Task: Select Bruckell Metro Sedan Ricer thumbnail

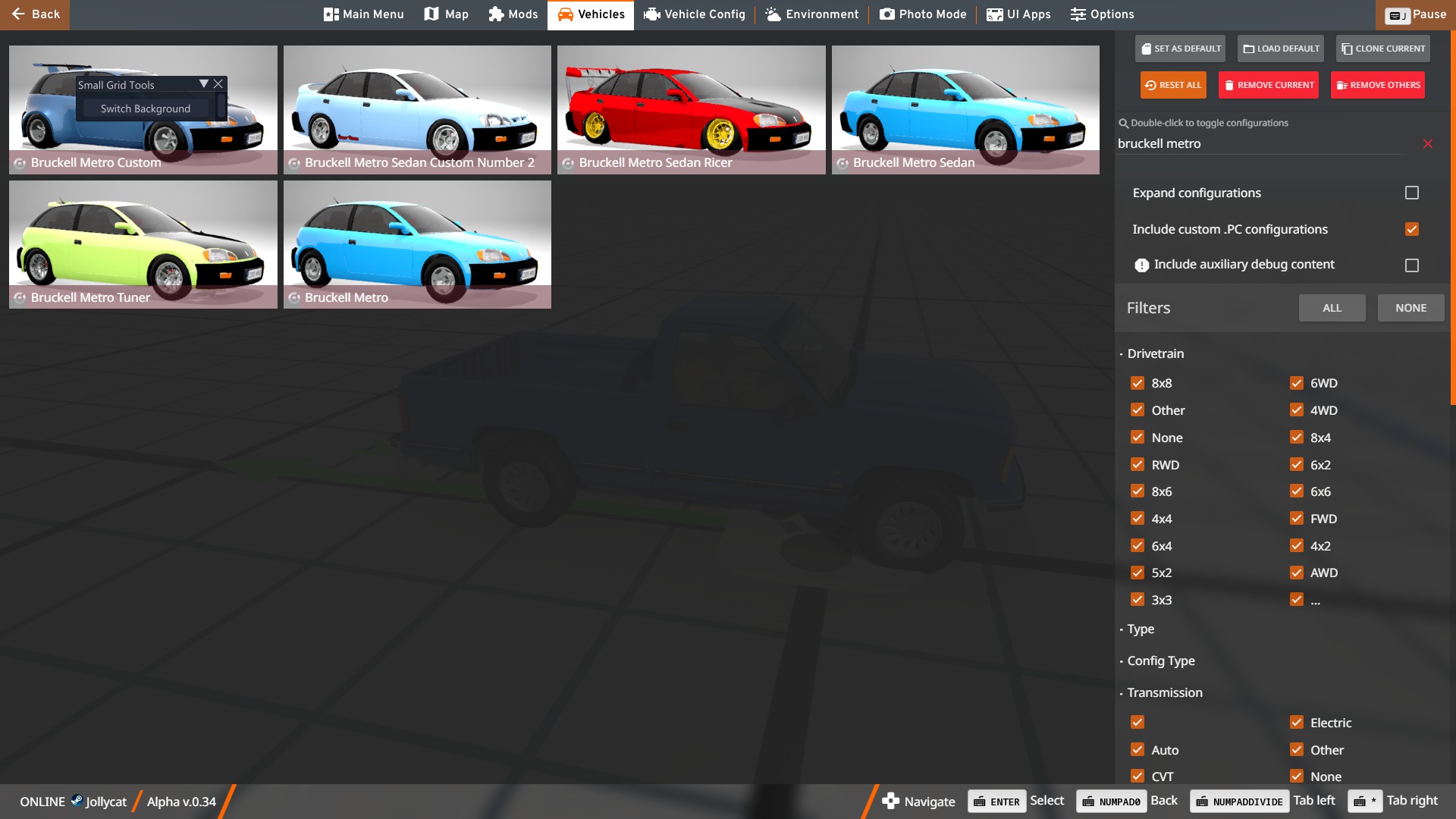Action: click(x=691, y=110)
